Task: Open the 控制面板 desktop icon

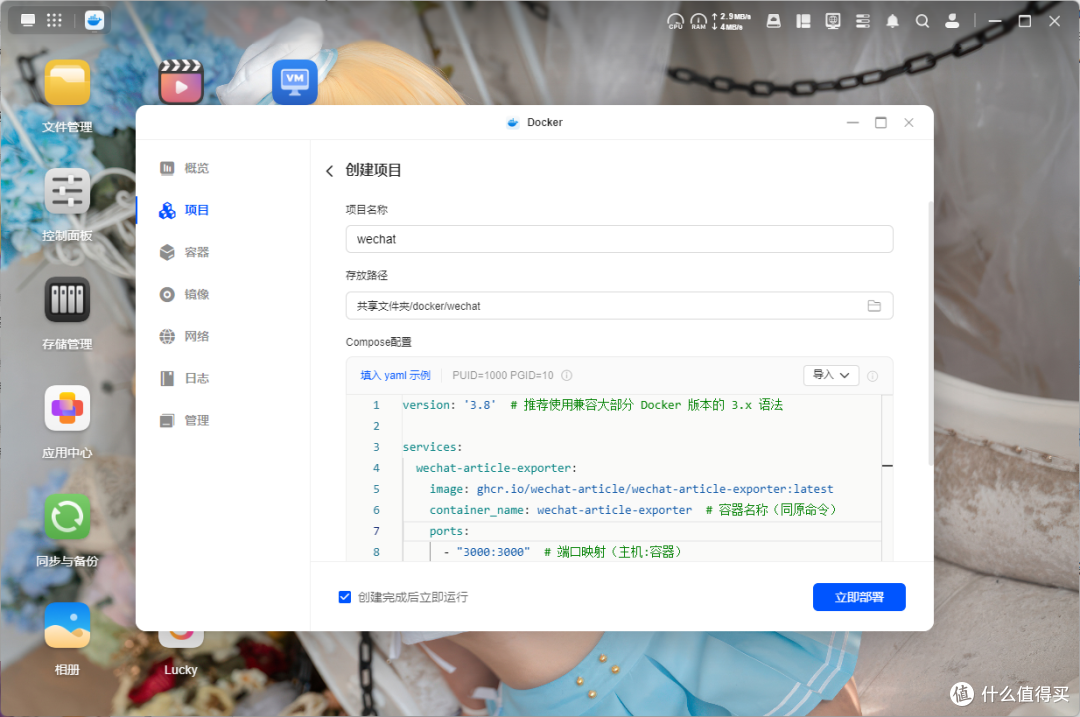Action: point(67,191)
